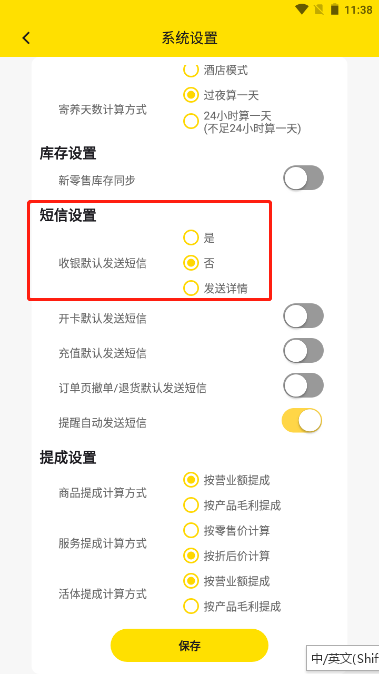Disable 提醒自动发送短信 switch

pyautogui.click(x=302, y=420)
